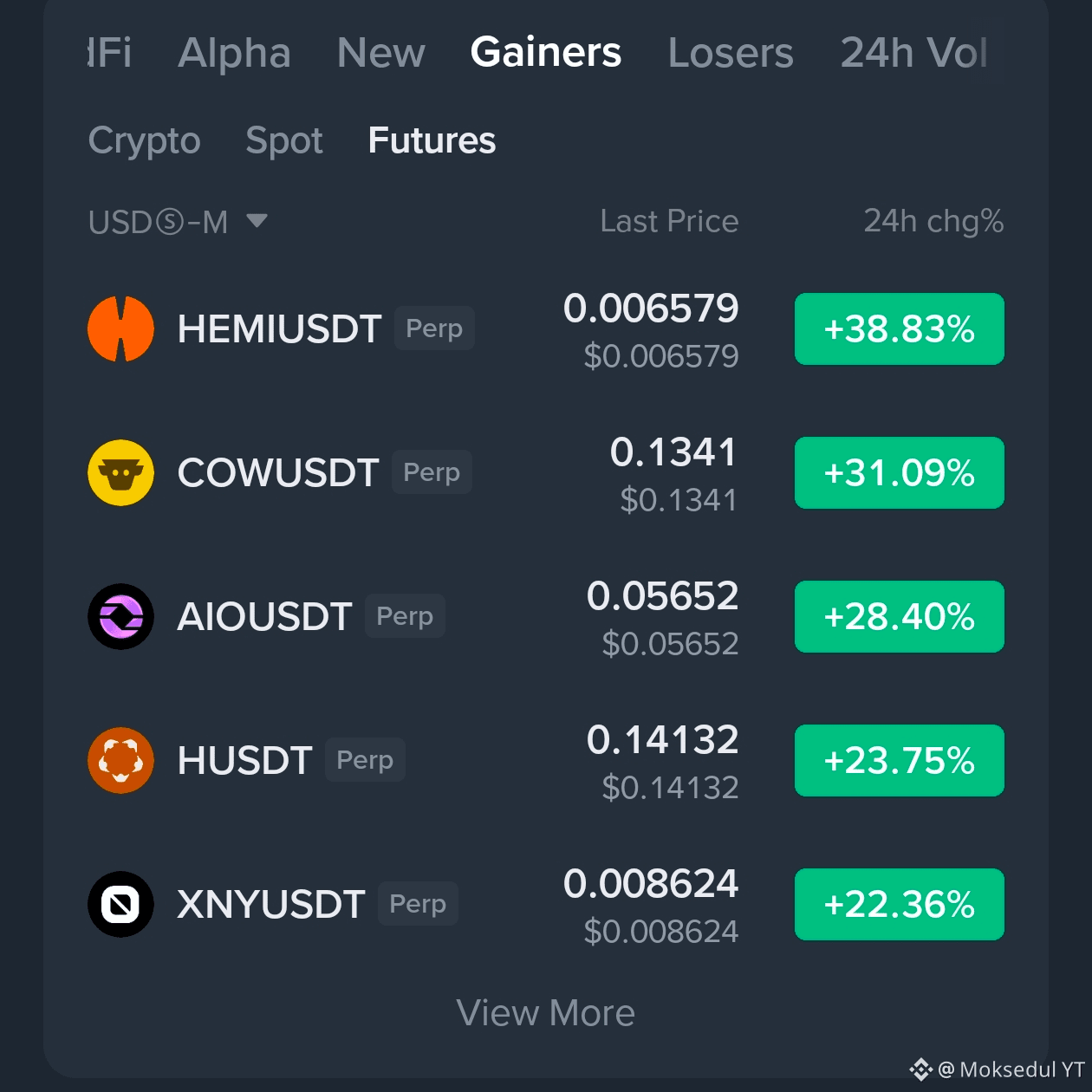The height and width of the screenshot is (1092, 1092).
Task: Select the New tab
Action: [380, 53]
